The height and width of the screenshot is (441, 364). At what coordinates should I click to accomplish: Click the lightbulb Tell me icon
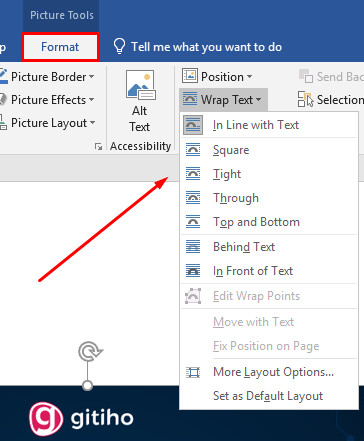(x=119, y=46)
